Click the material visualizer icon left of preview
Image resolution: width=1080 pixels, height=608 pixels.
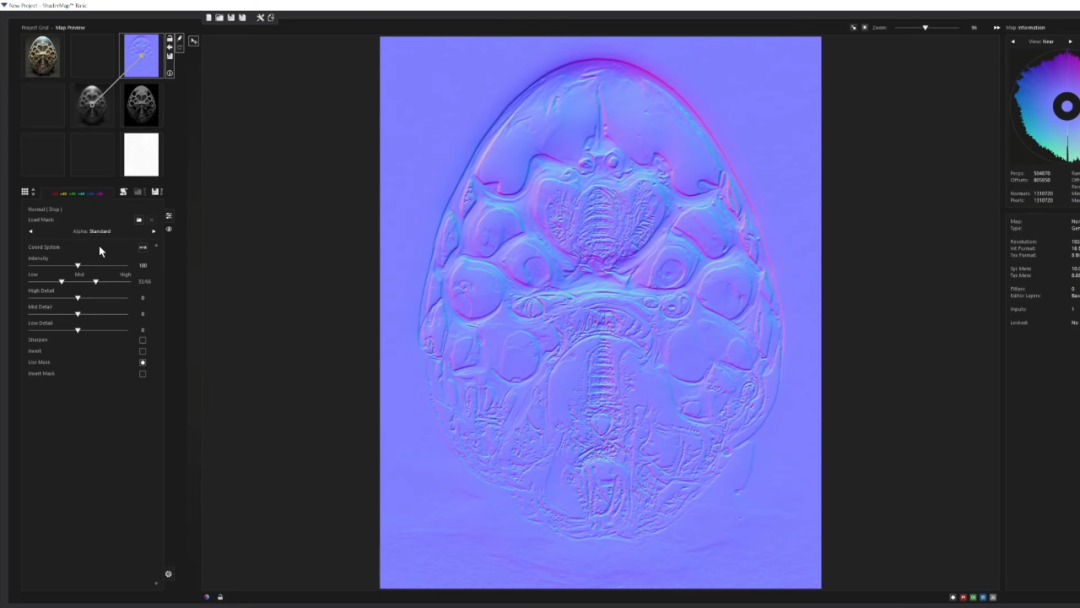tap(194, 41)
